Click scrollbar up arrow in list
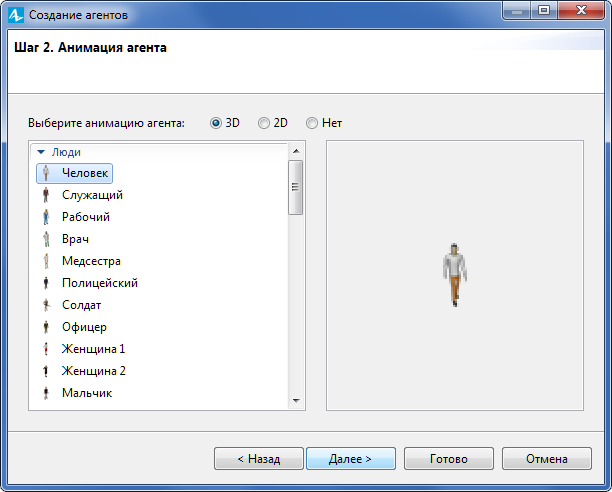The width and height of the screenshot is (612, 492). click(x=296, y=151)
